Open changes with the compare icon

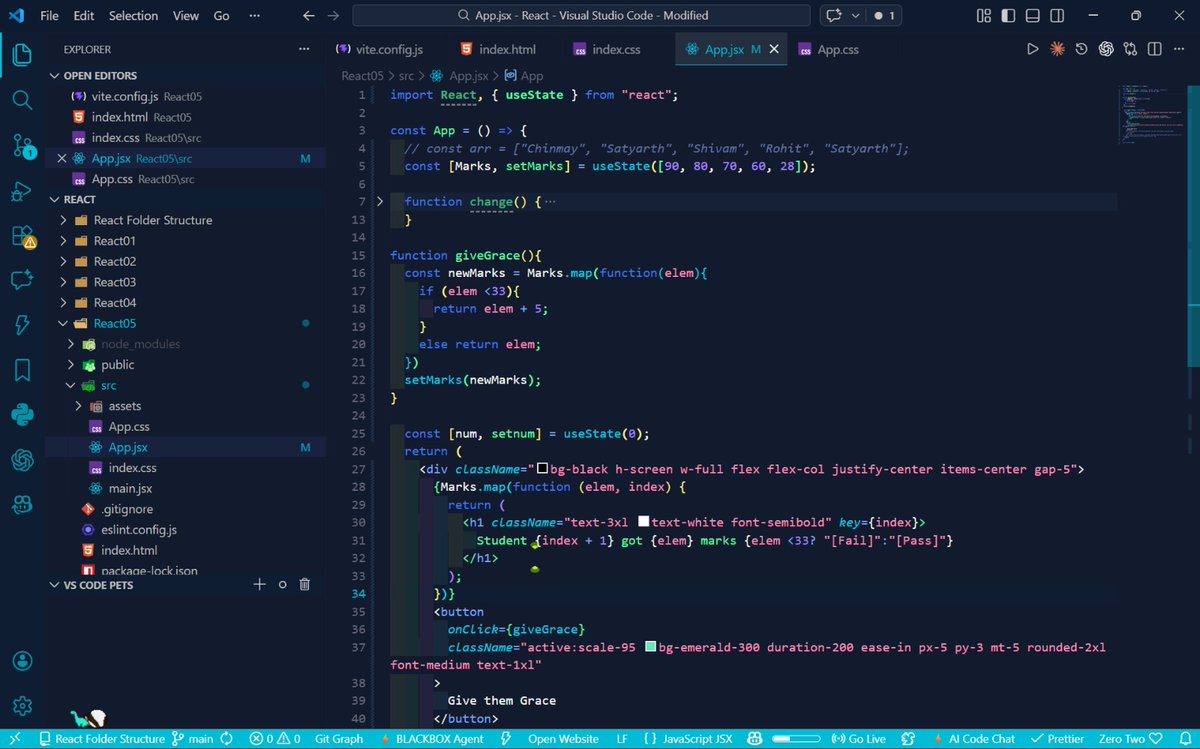[1130, 49]
